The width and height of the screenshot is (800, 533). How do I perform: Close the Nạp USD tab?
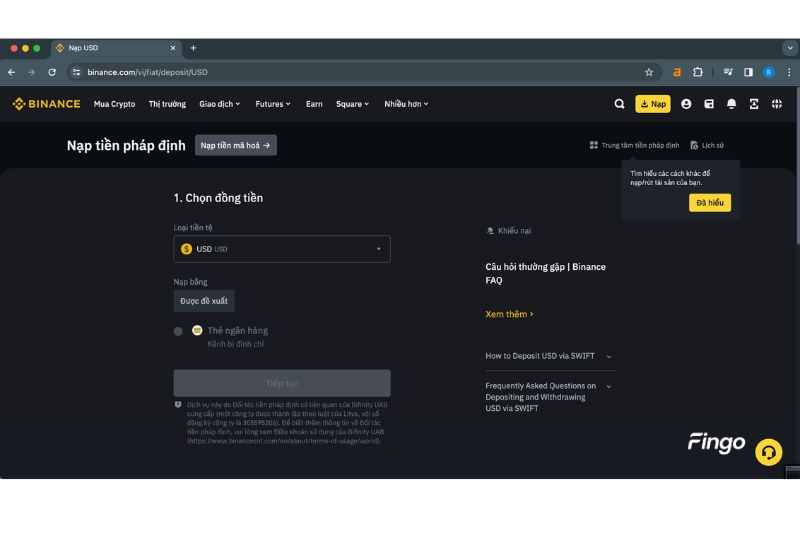[173, 48]
